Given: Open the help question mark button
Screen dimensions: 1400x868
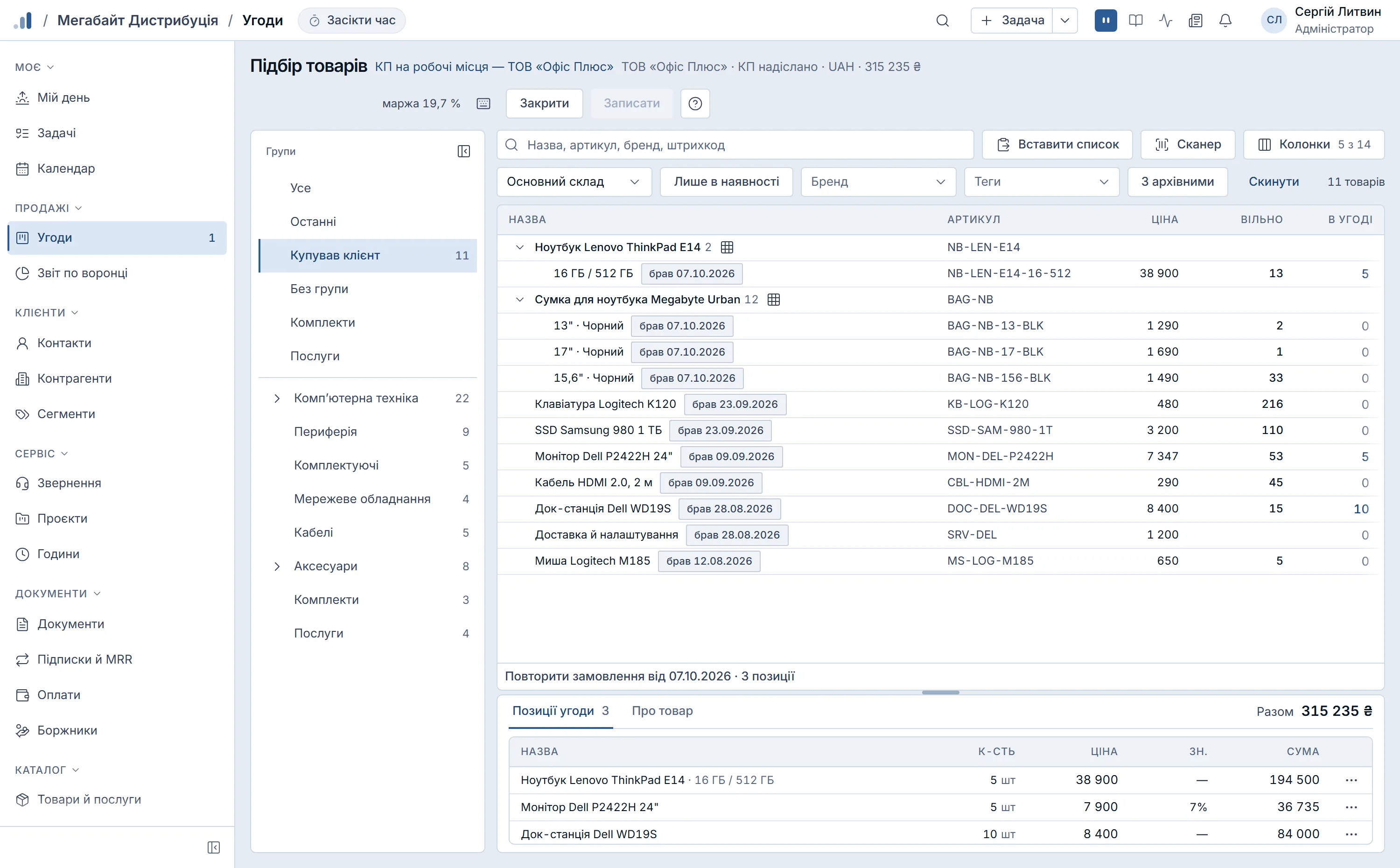Looking at the screenshot, I should pos(694,103).
